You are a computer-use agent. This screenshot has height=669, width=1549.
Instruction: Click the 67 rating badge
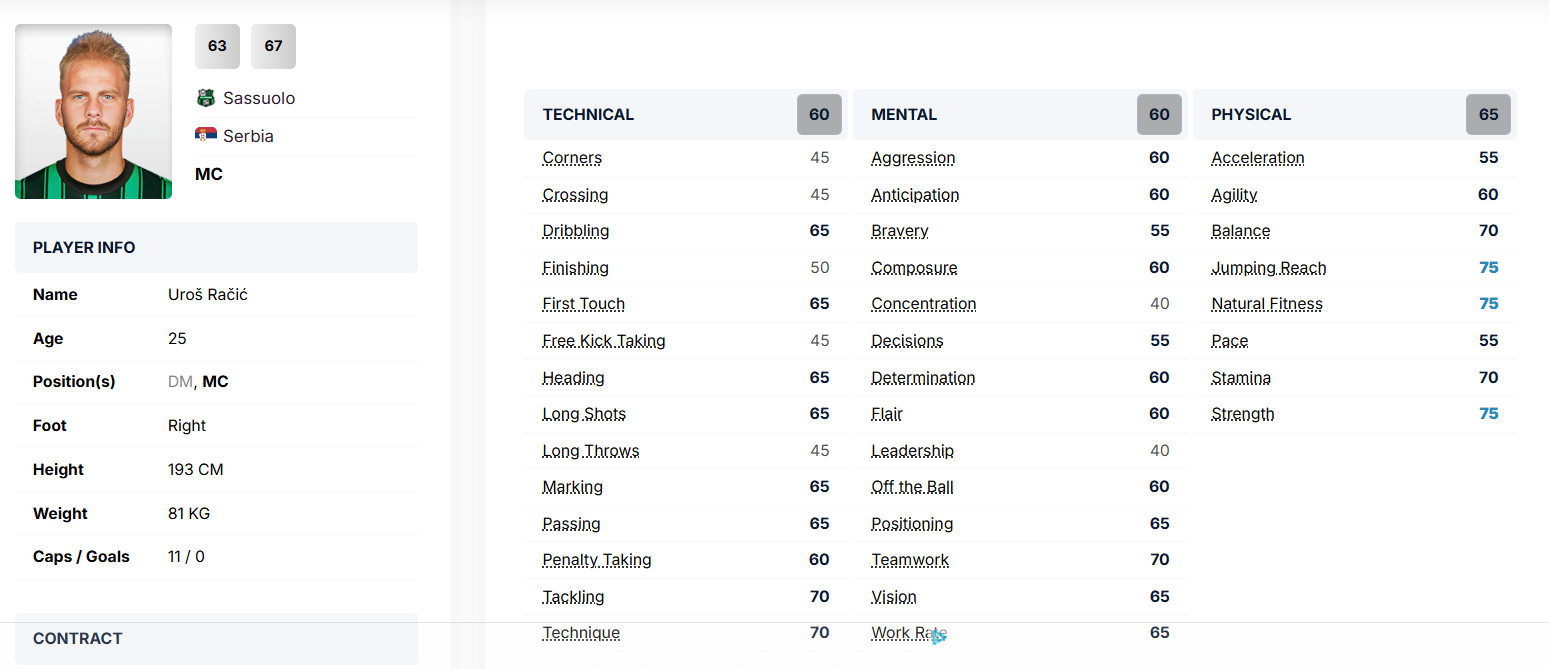pos(273,46)
